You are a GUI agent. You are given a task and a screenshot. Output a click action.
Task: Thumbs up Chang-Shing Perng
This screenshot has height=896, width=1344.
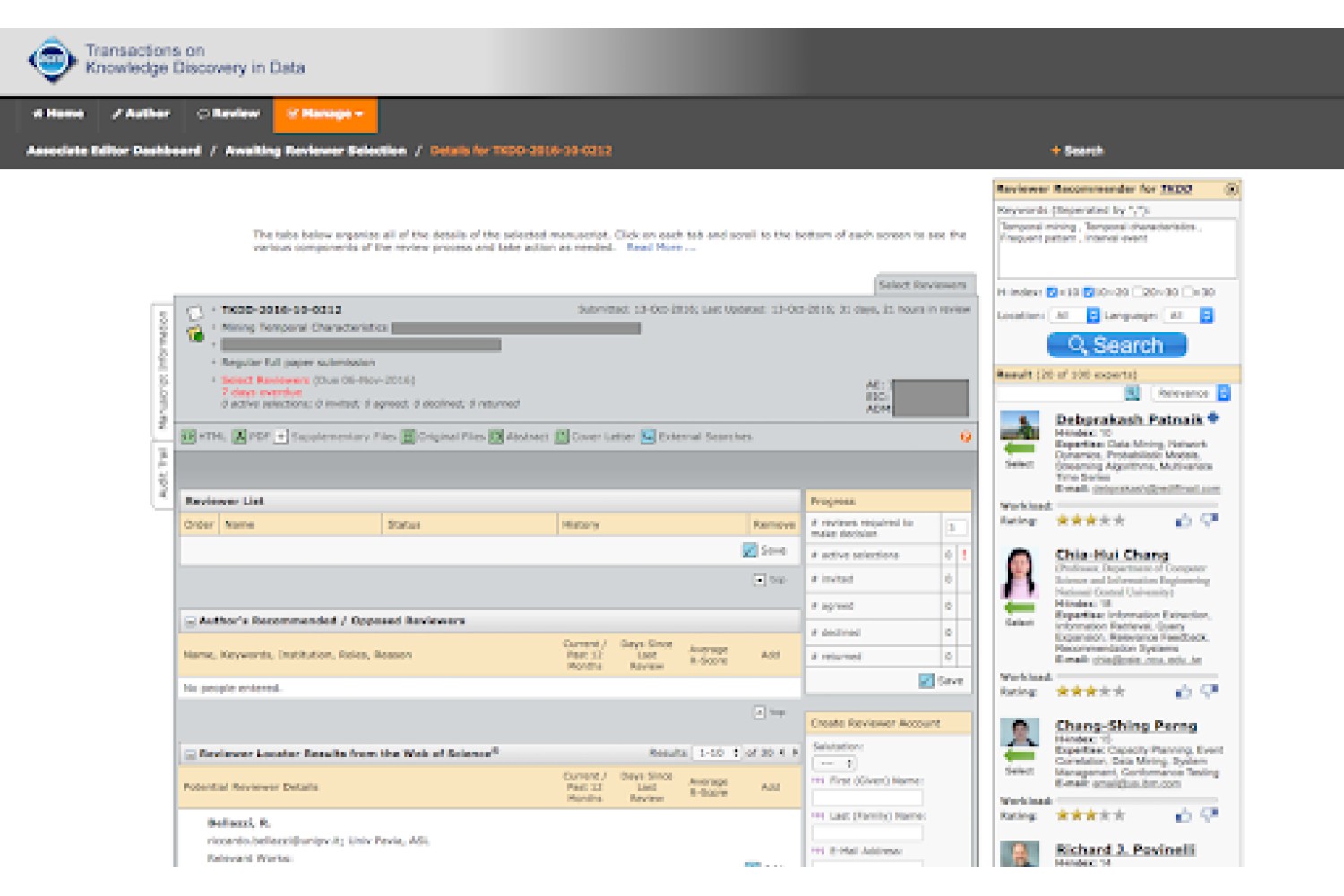tap(1183, 814)
